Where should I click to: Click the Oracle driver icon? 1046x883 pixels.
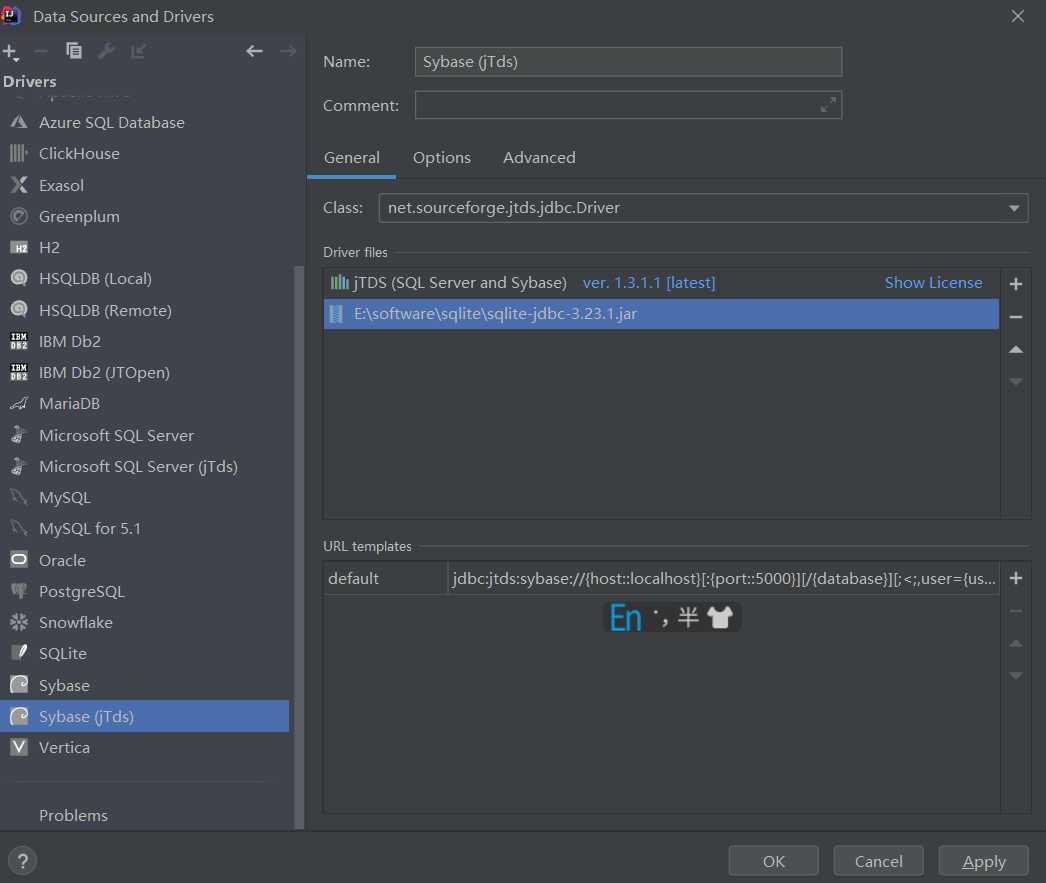click(19, 560)
